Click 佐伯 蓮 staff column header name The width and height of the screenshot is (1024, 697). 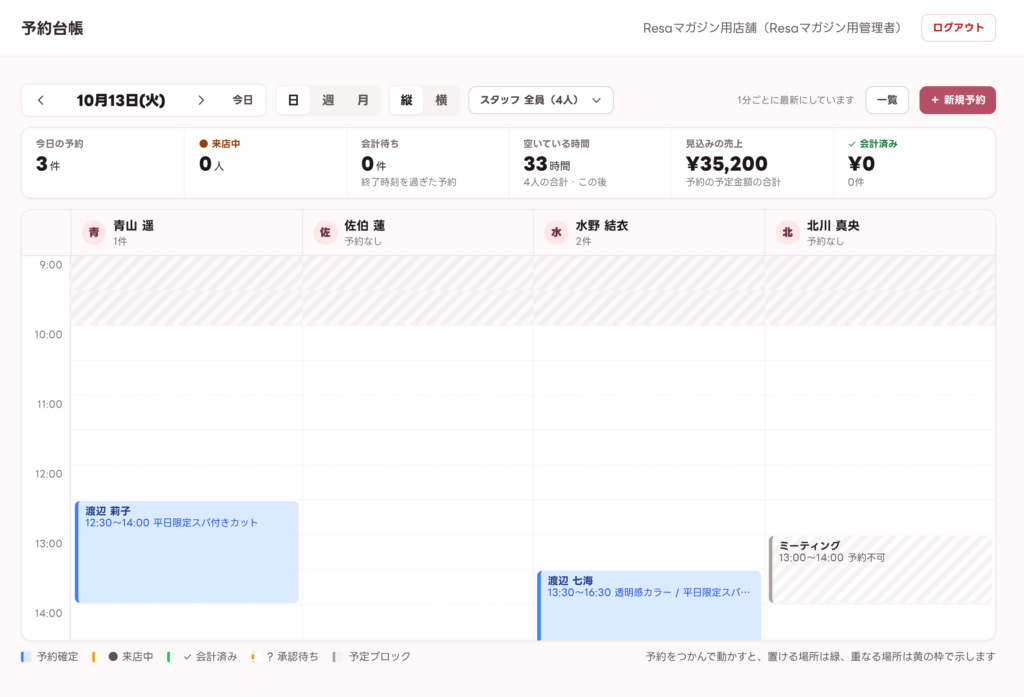(365, 226)
